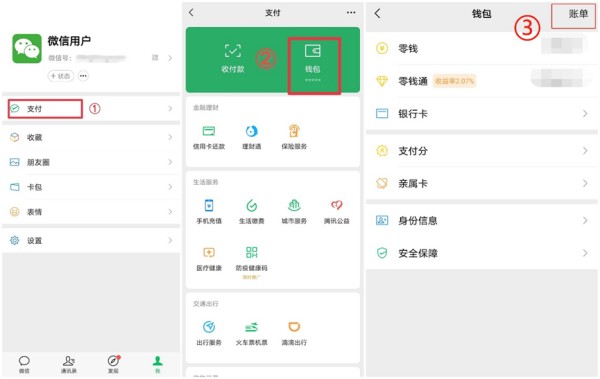Expand chevron on 设置 row
The width and height of the screenshot is (600, 379).
tap(170, 240)
